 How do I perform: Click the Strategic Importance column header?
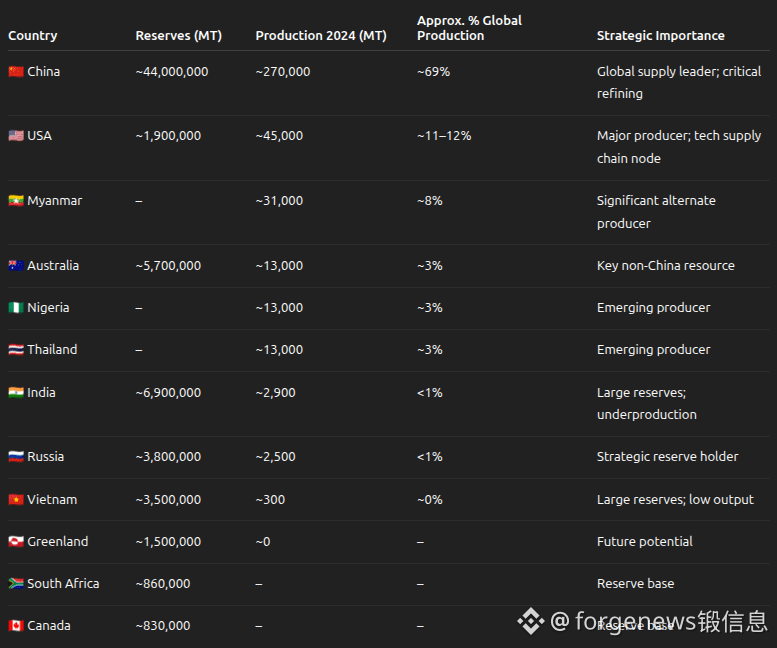click(660, 36)
